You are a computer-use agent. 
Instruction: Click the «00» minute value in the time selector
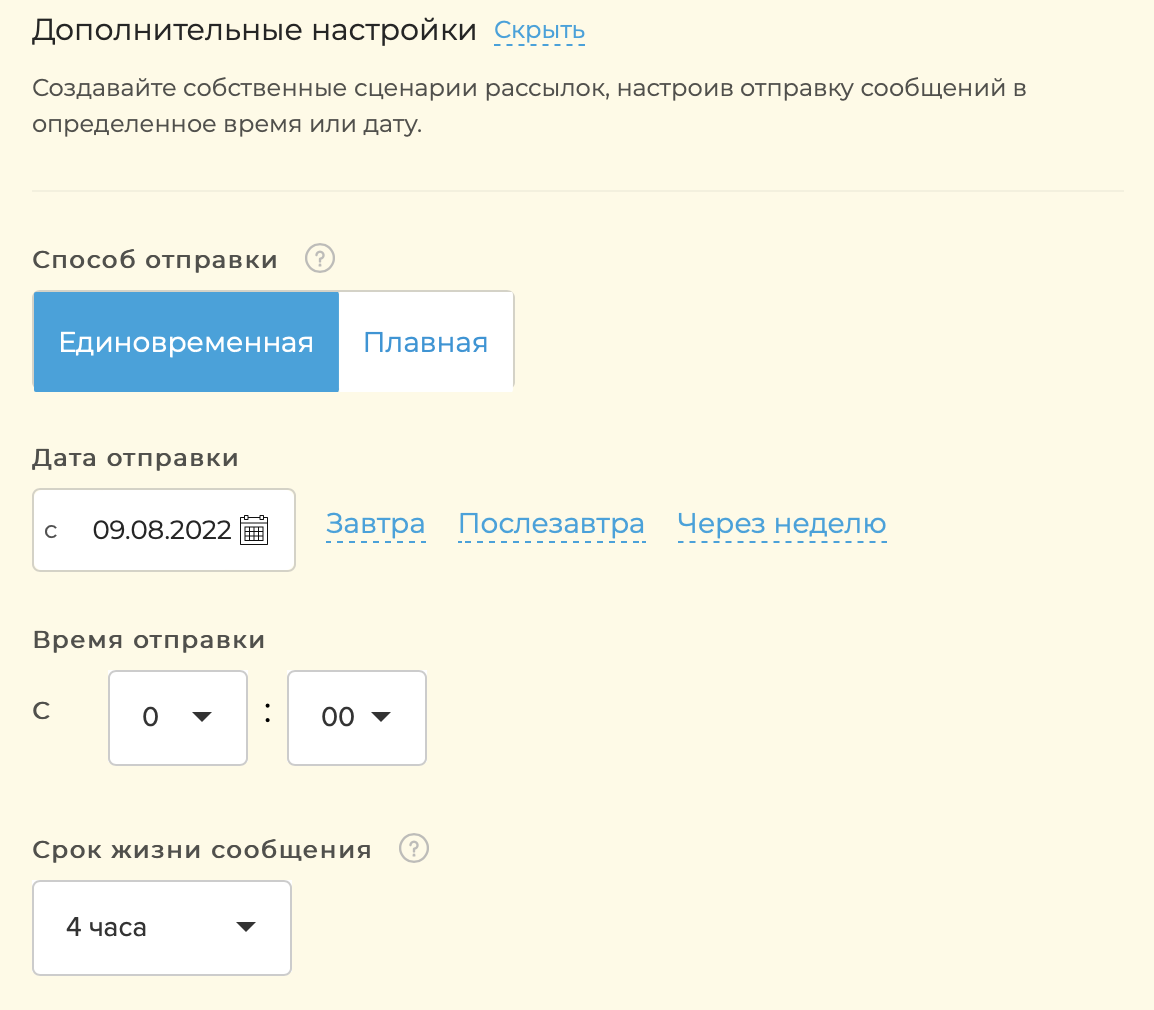coord(336,716)
